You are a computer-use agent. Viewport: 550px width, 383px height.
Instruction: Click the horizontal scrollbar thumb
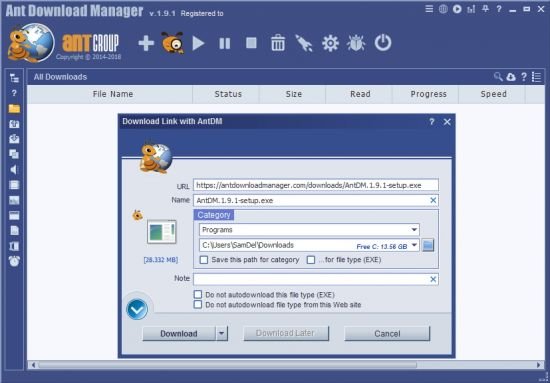(x=227, y=365)
